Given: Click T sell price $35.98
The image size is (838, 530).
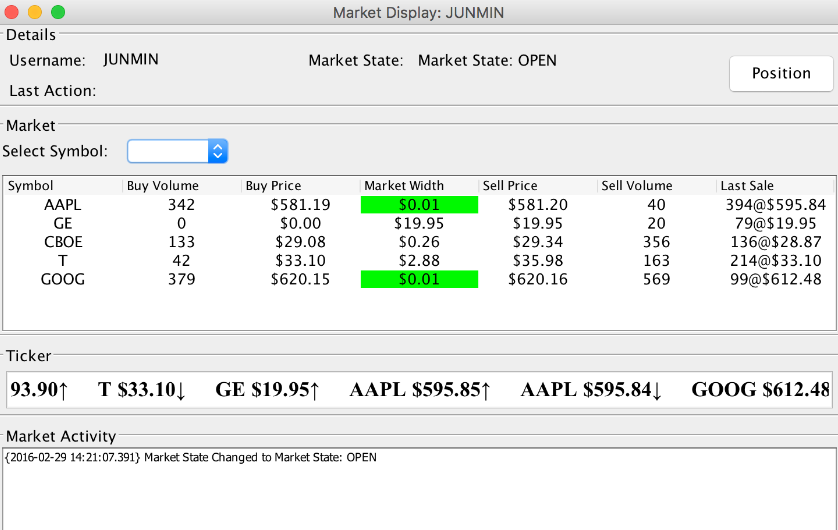Looking at the screenshot, I should tap(538, 261).
